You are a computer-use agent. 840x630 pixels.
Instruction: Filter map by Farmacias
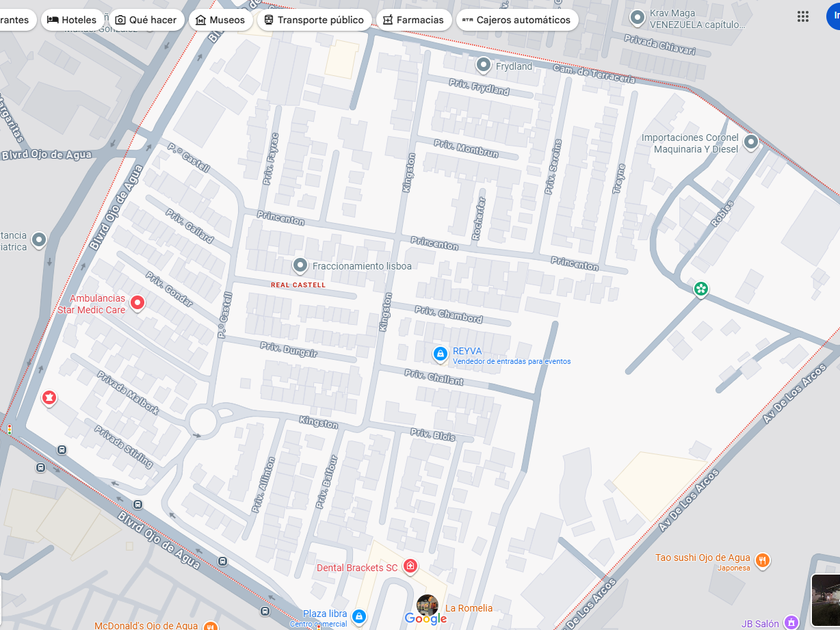point(414,20)
